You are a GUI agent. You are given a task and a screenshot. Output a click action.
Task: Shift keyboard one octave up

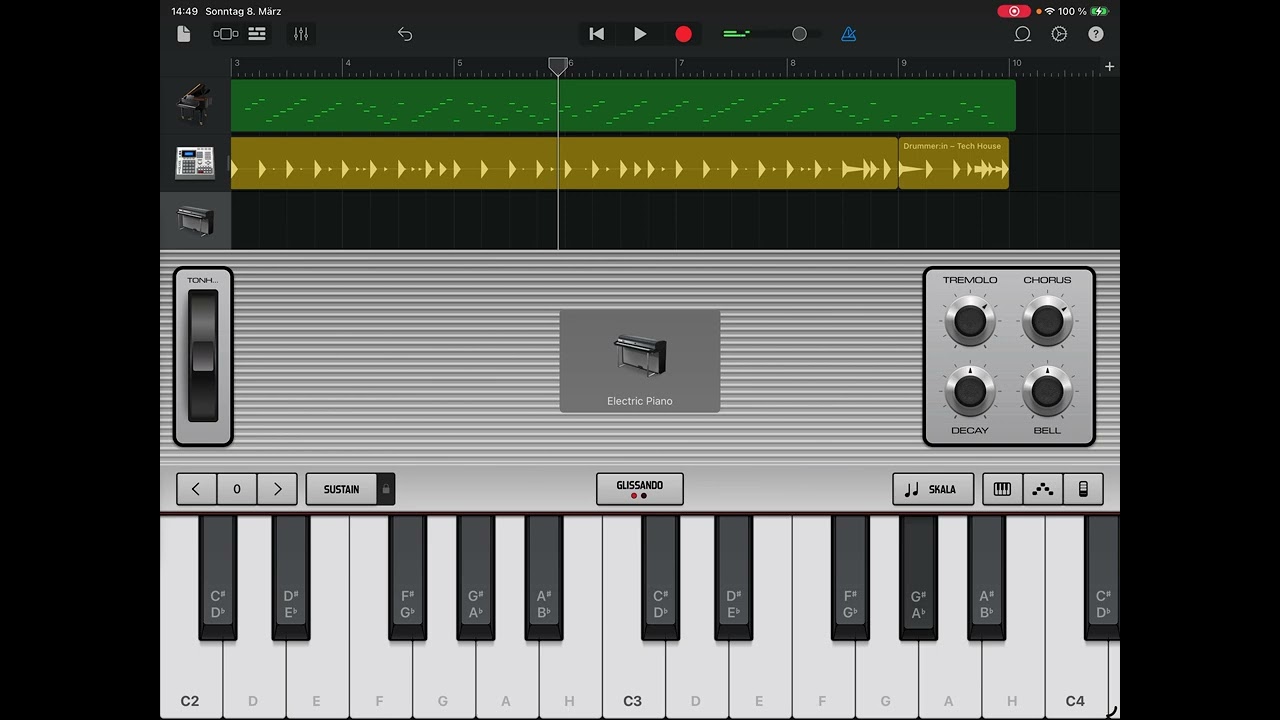[277, 489]
